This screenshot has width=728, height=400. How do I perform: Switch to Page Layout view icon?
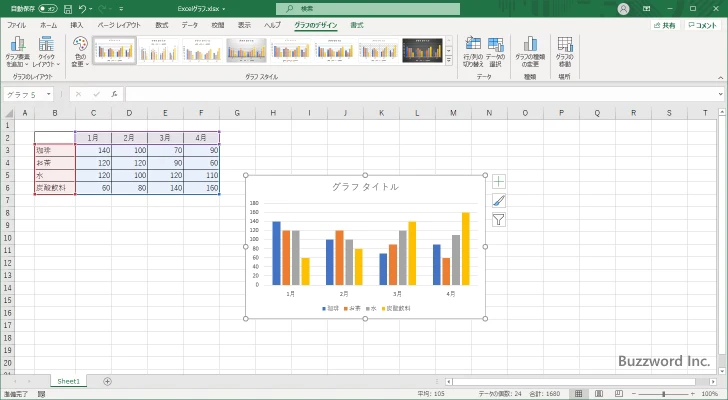point(599,394)
